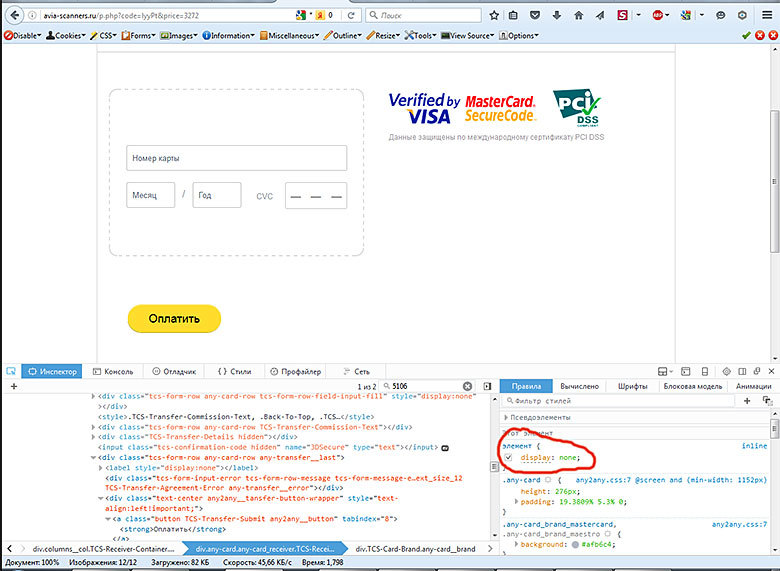
Task: Select the Анимации sidebar tab
Action: click(753, 386)
